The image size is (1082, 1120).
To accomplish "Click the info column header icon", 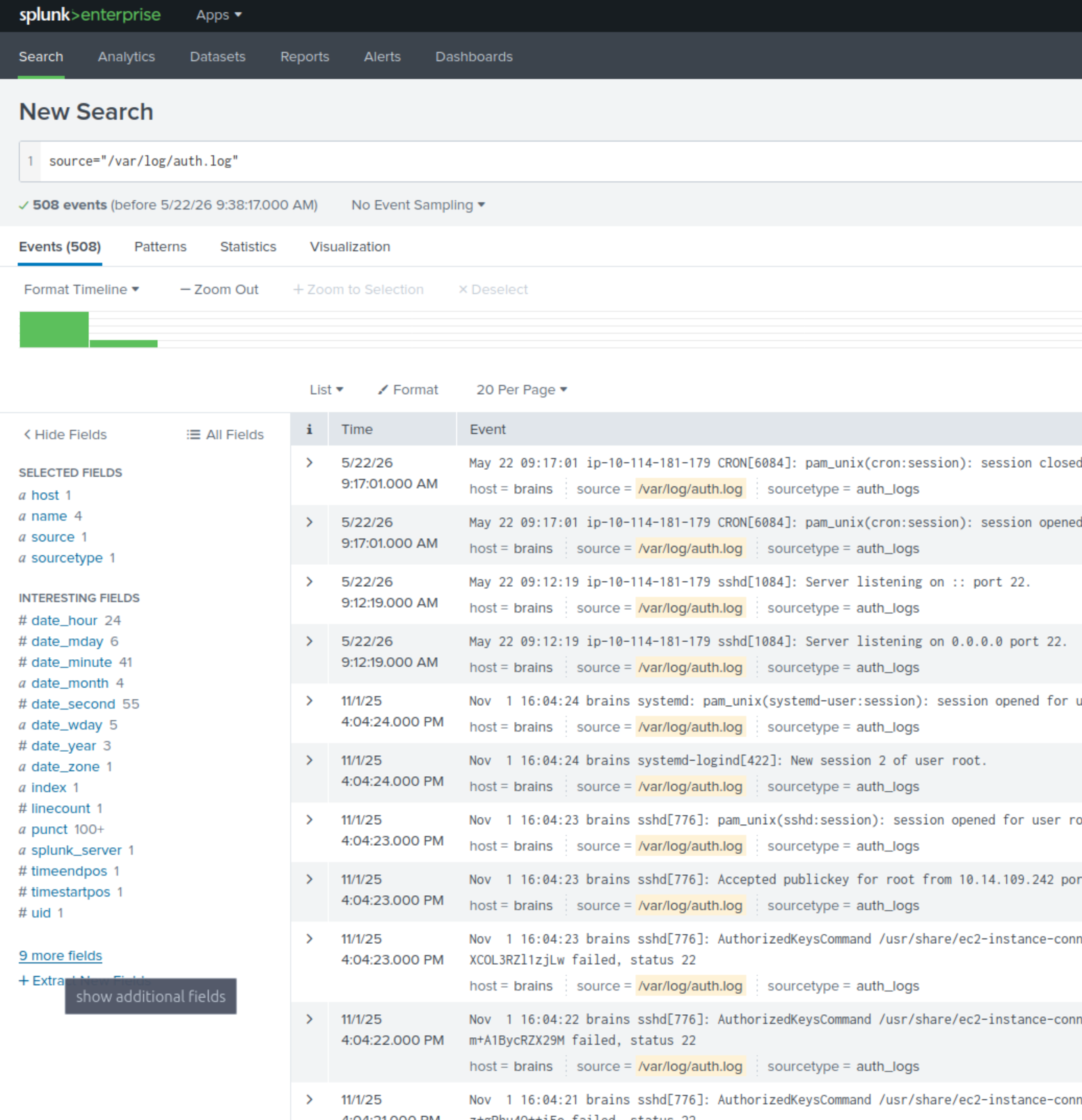I will coord(310,429).
